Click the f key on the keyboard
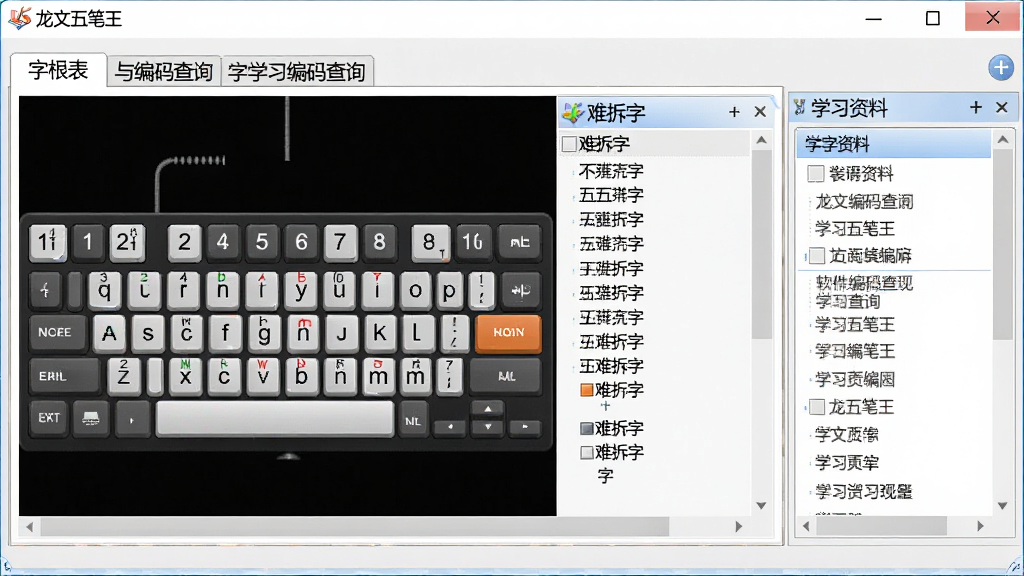This screenshot has width=1024, height=576. click(225, 333)
